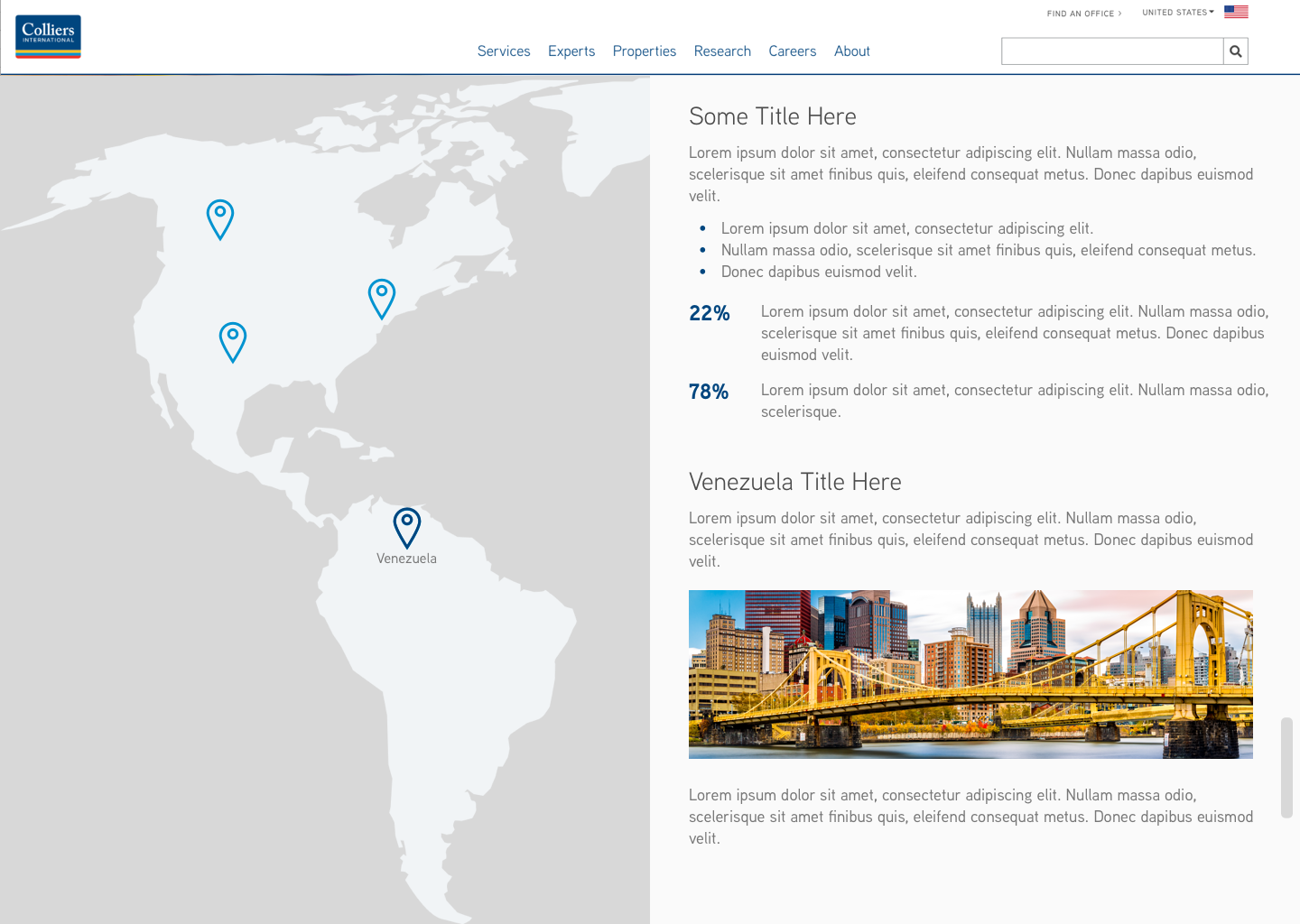Click the vertical scrollbar thumb
The height and width of the screenshot is (924, 1300).
[1286, 767]
